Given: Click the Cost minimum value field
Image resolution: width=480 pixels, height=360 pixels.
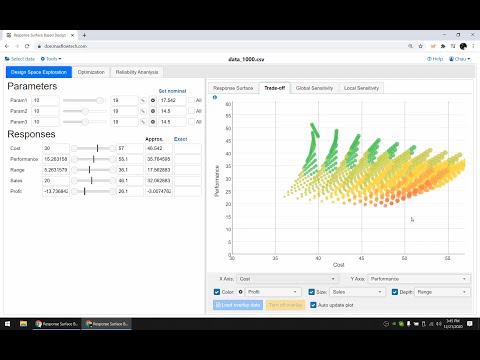Looking at the screenshot, I should [x=56, y=148].
